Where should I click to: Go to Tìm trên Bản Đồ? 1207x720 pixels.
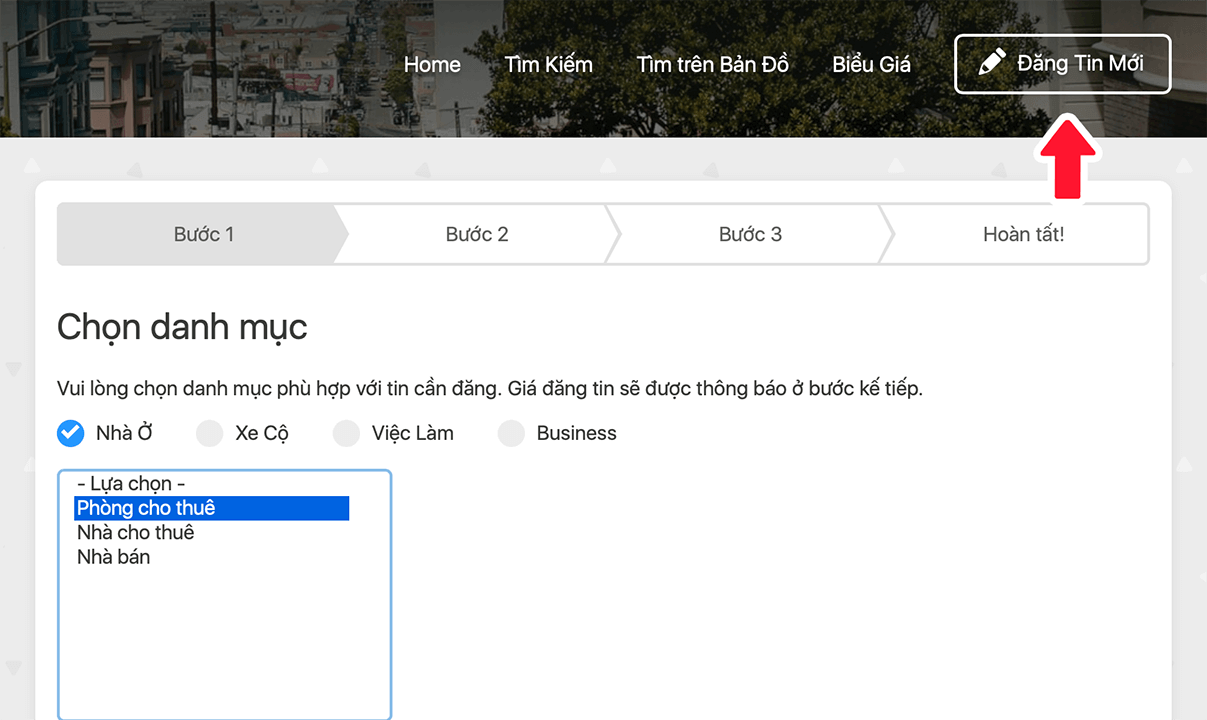tap(712, 65)
